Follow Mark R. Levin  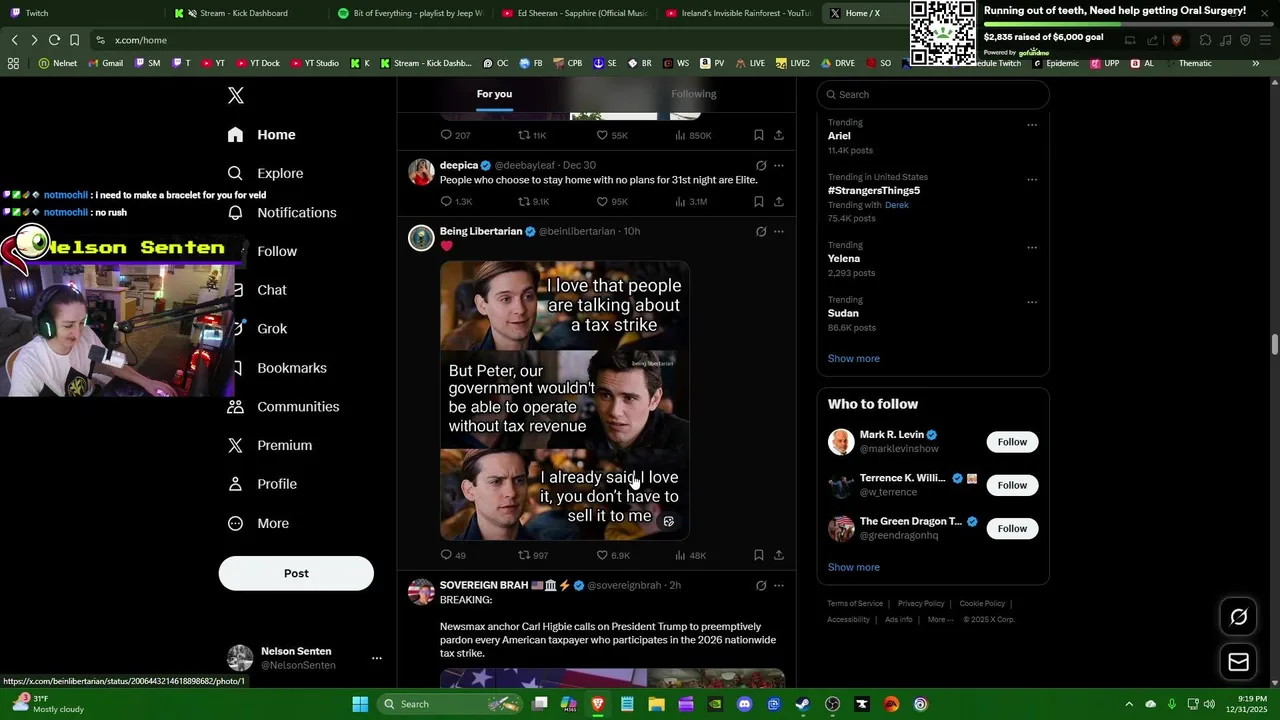(1012, 442)
